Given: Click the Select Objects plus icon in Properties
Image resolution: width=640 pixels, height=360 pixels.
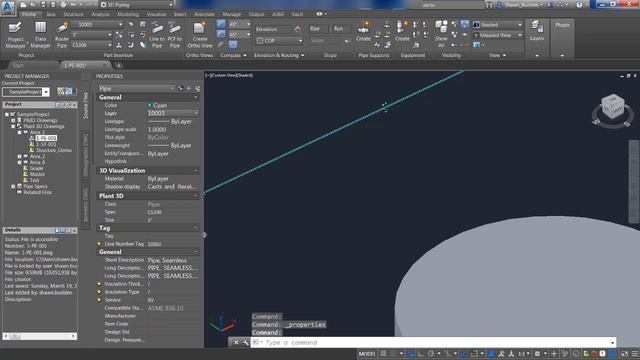Looking at the screenshot, I should click(x=189, y=88).
